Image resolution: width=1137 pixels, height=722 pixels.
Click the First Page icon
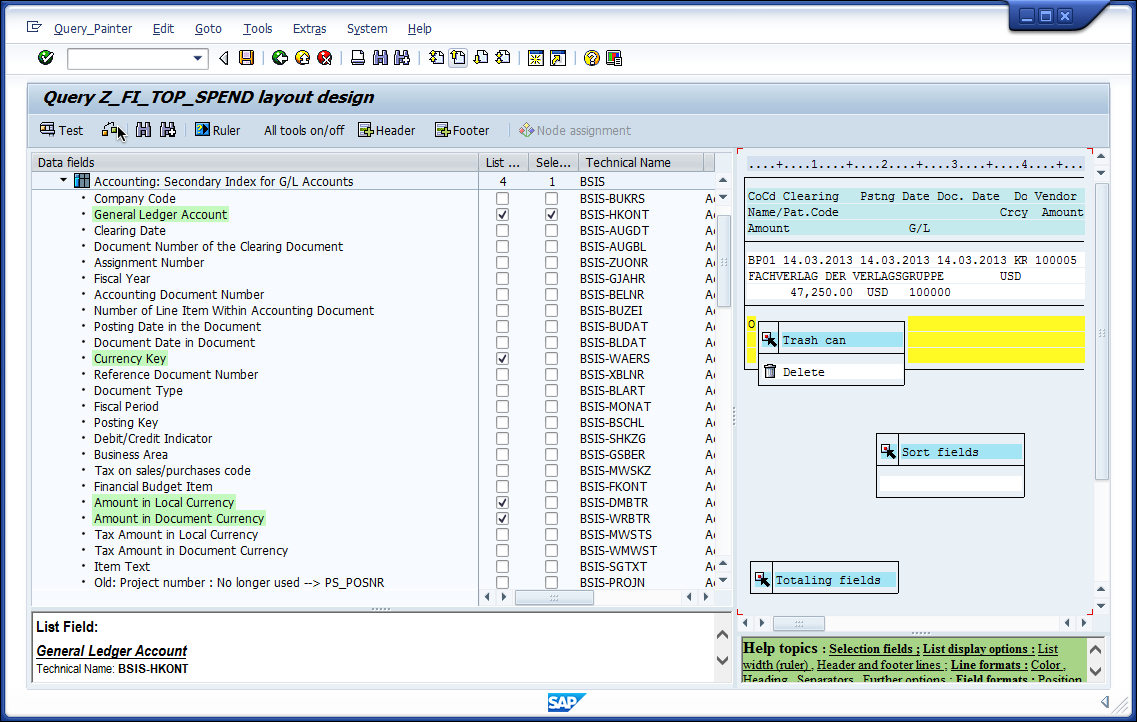pyautogui.click(x=437, y=58)
